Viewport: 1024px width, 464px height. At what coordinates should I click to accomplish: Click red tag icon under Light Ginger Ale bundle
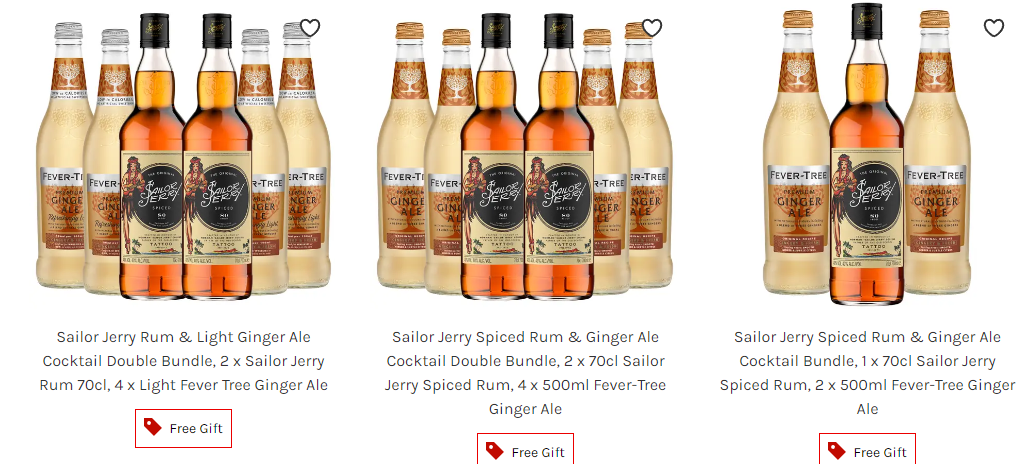tap(153, 427)
